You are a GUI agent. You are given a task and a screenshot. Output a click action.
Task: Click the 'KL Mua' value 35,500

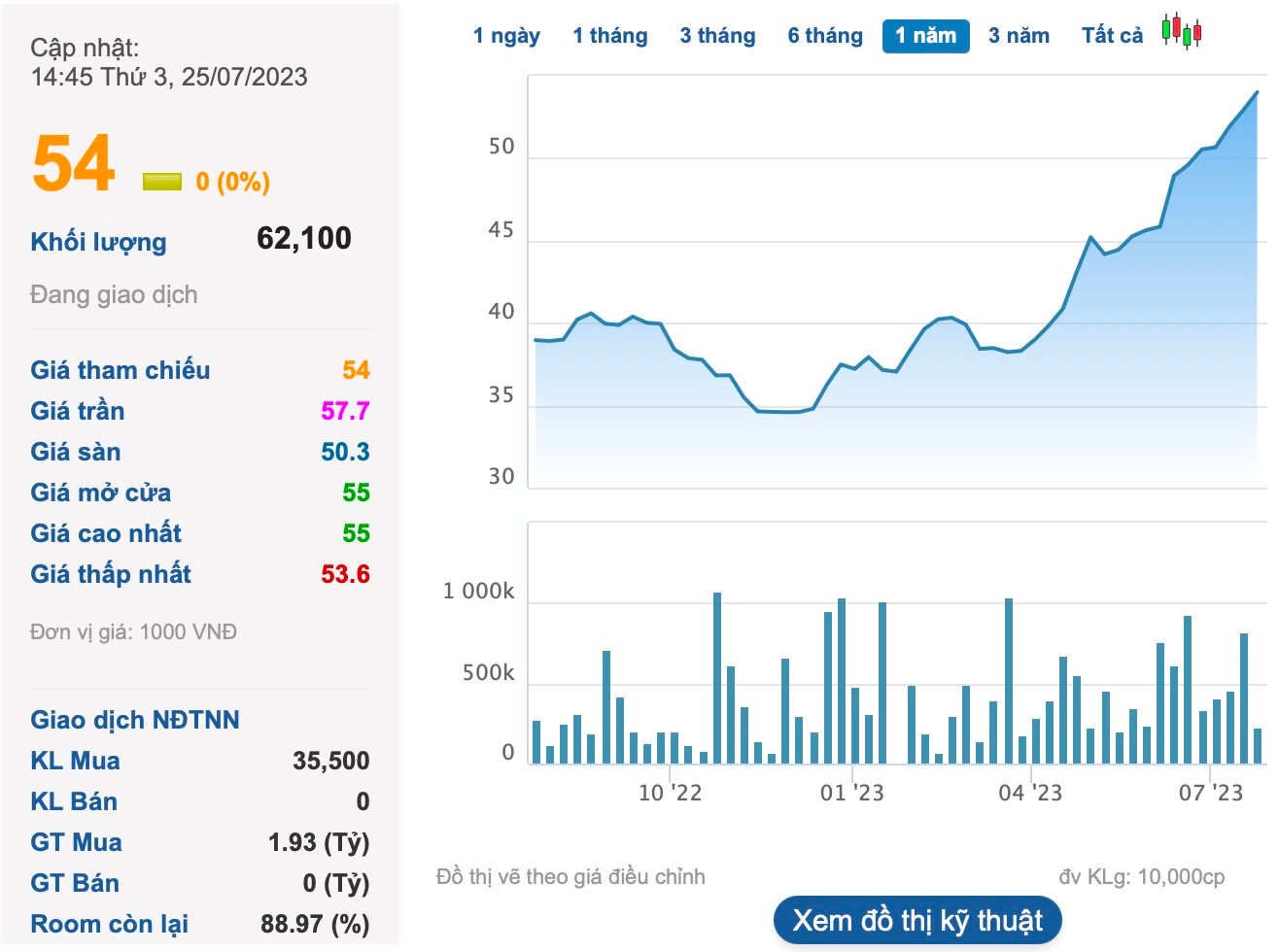coord(331,761)
